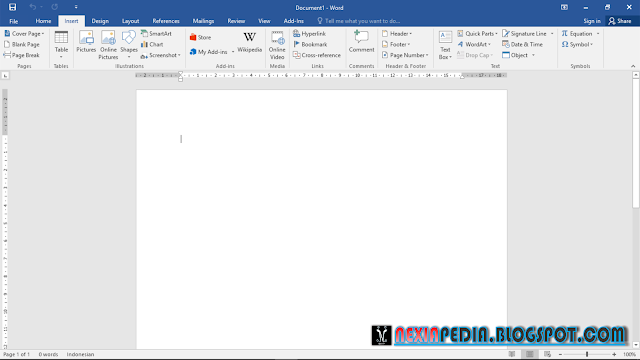Insert a Cover Page
This screenshot has width=640, height=360.
tap(24, 33)
